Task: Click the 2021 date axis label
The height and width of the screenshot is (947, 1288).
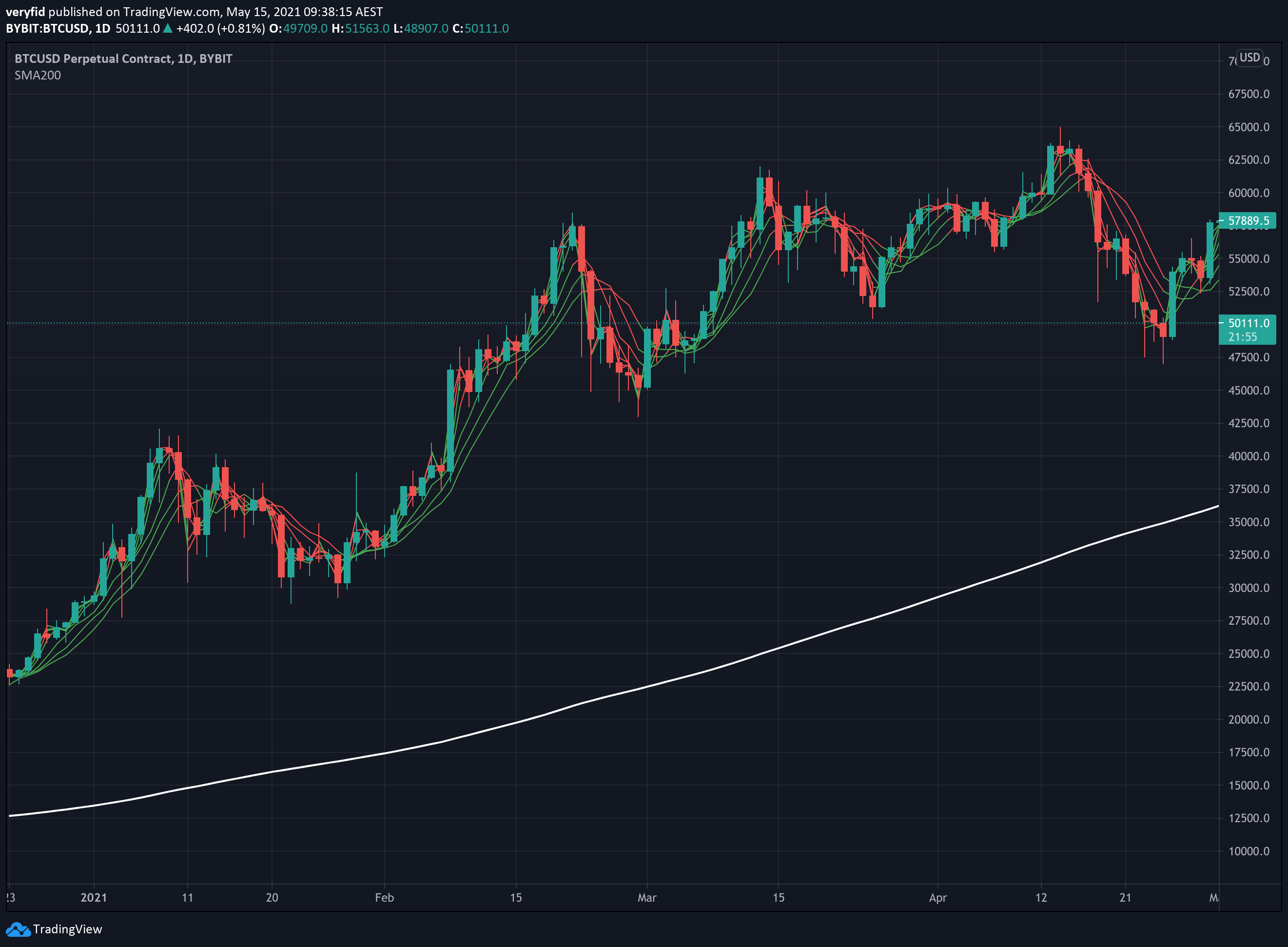Action: tap(94, 897)
